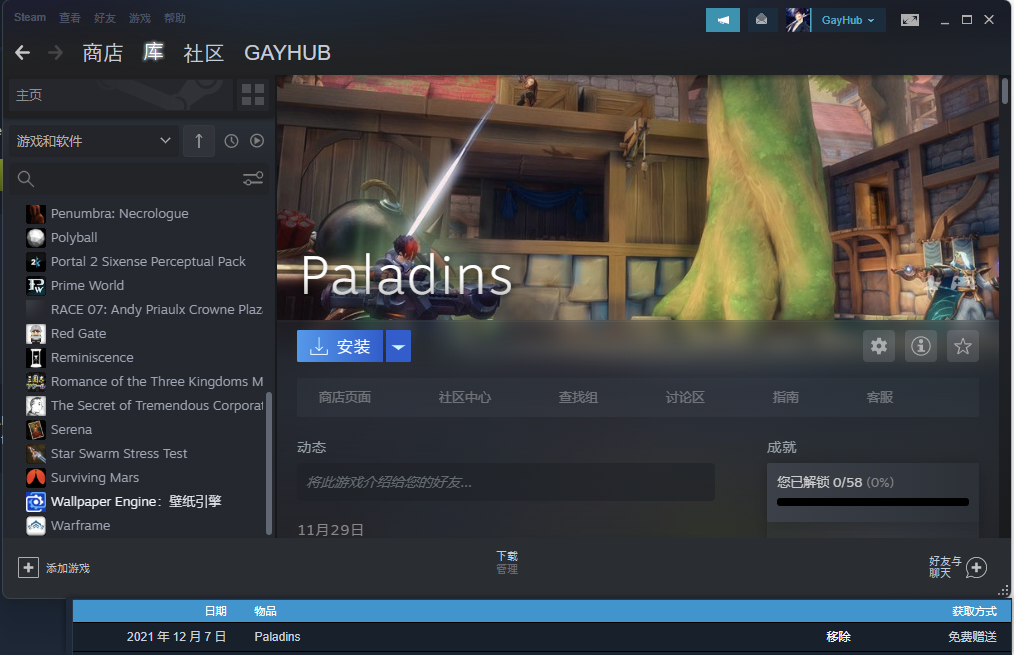The width and height of the screenshot is (1014, 655).
Task: Open the 好友 menu
Action: click(105, 18)
